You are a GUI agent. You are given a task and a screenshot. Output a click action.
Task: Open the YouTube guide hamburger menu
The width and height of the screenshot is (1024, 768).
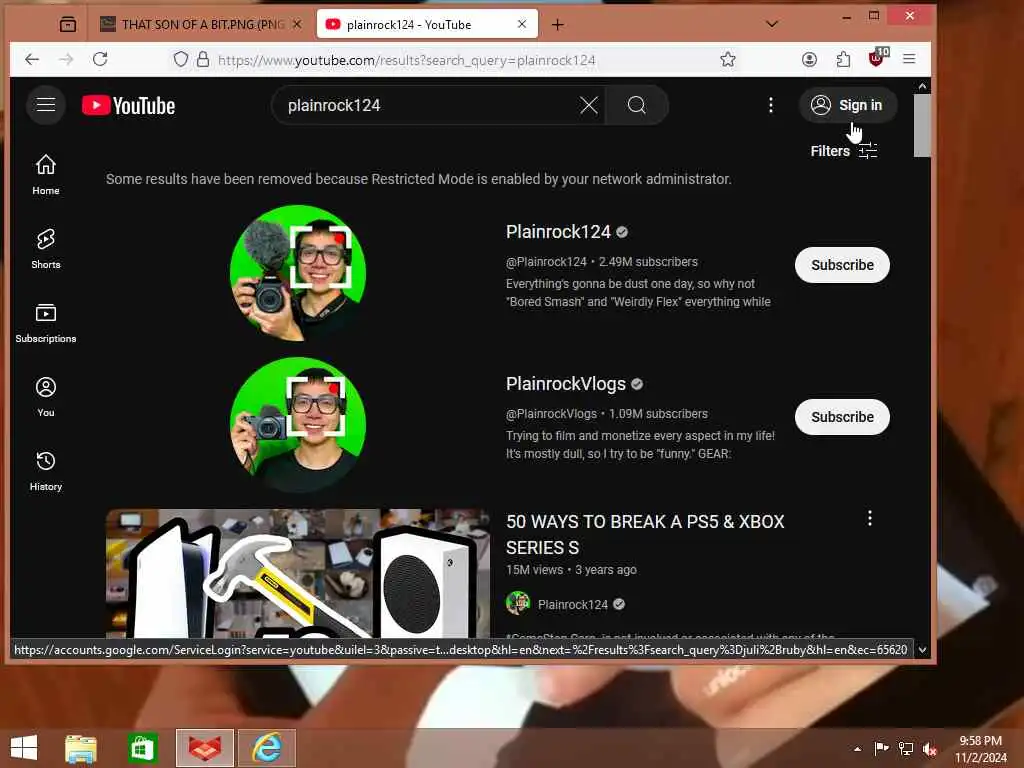pos(46,104)
